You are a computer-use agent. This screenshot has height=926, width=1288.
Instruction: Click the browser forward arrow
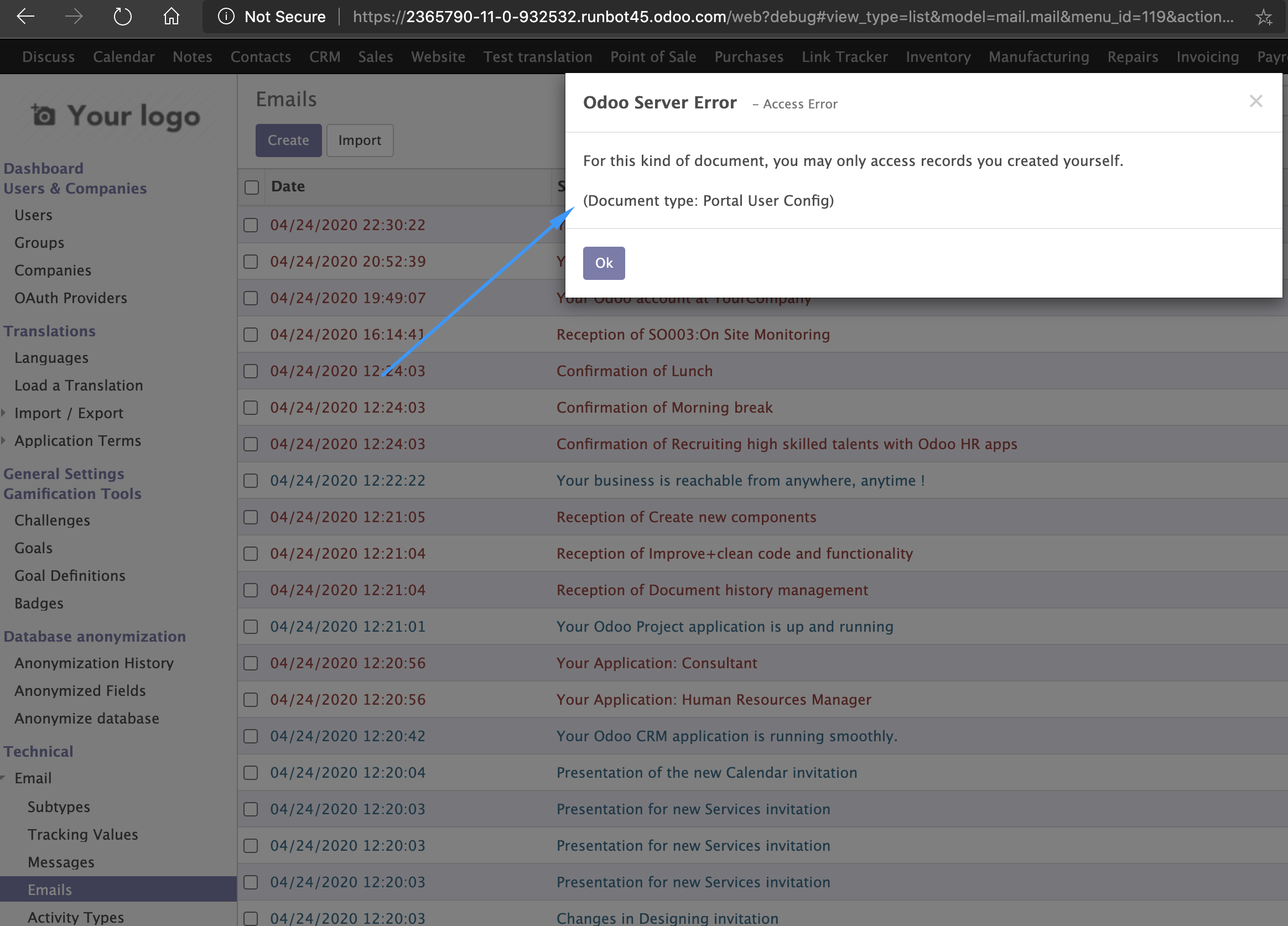[74, 17]
